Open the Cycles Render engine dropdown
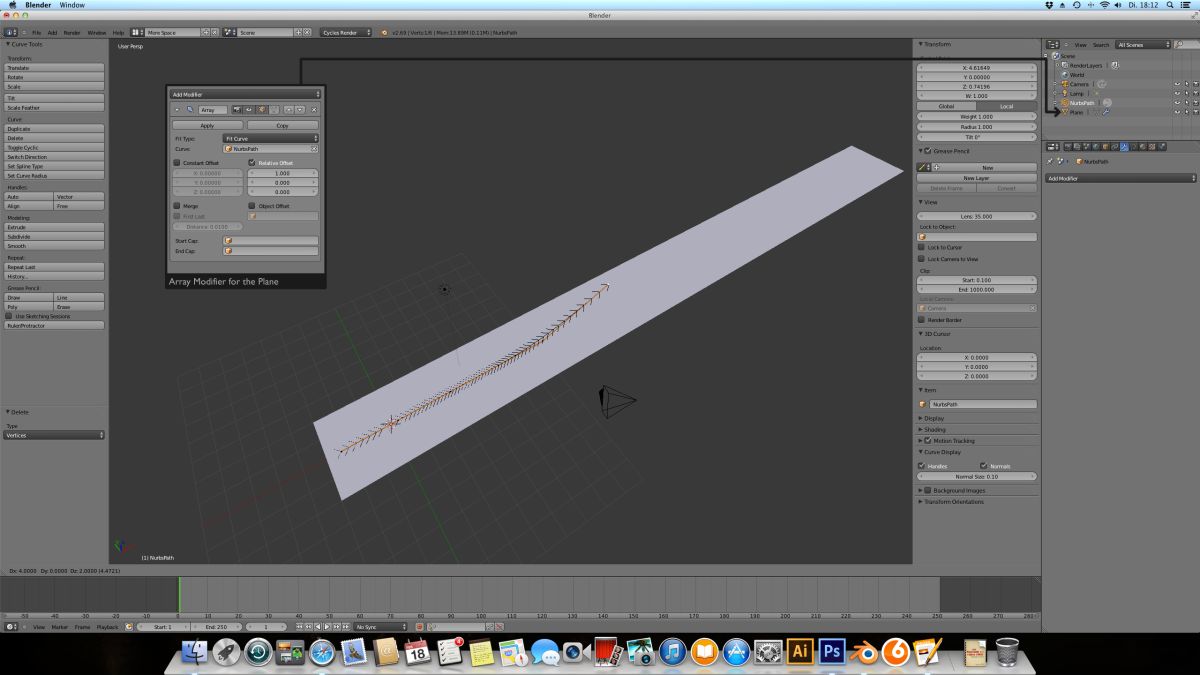The image size is (1200, 675). (x=346, y=32)
